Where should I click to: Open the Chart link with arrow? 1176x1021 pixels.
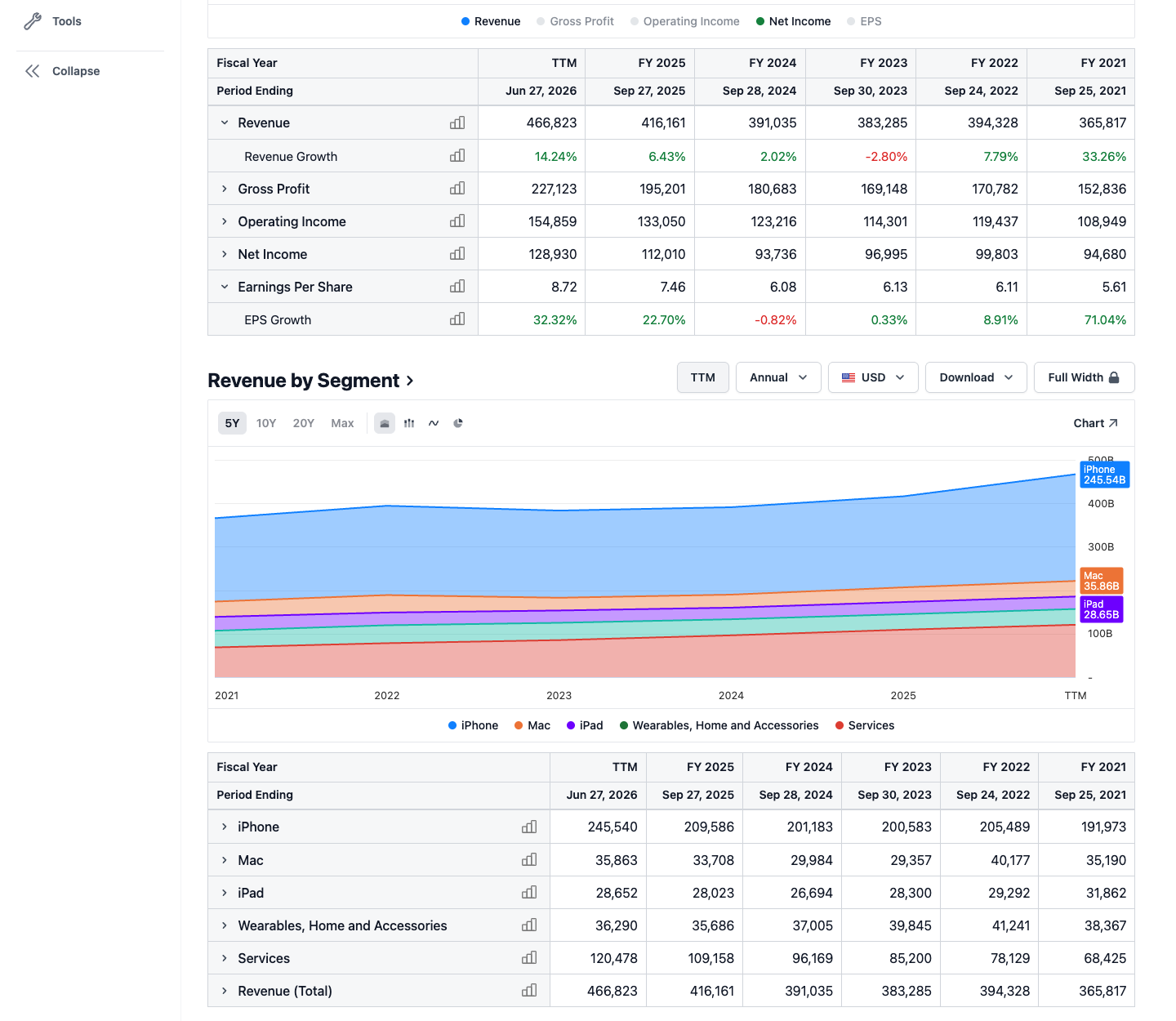[x=1095, y=423]
